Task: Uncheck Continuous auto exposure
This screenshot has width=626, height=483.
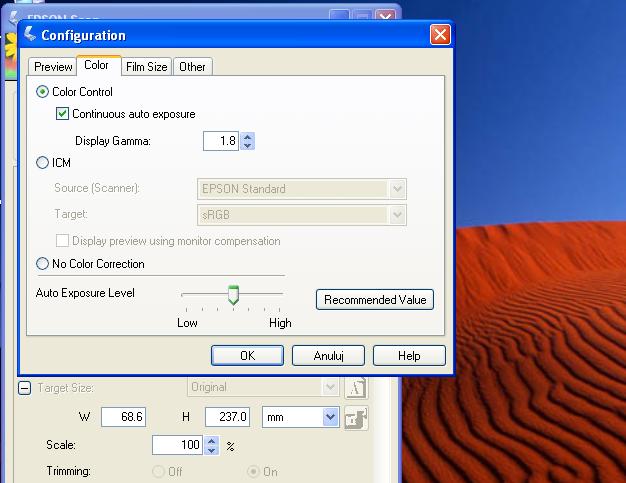Action: pos(63,114)
